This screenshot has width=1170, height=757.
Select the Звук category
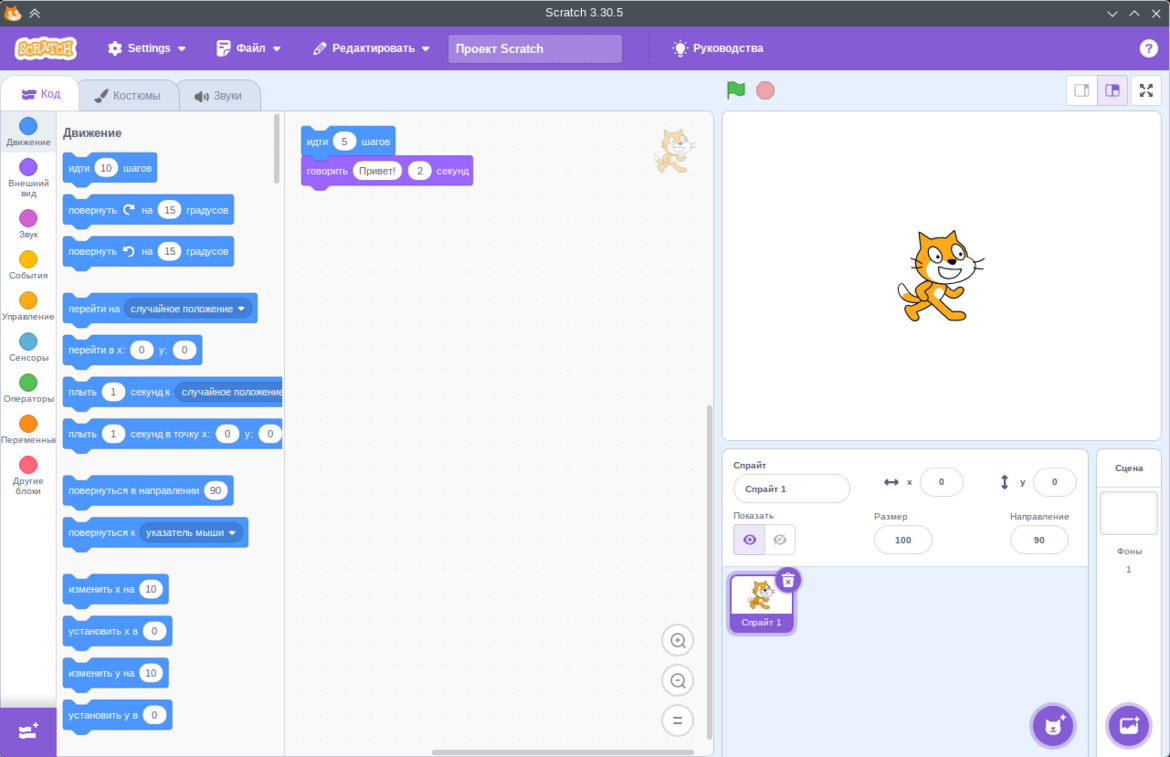pos(28,224)
